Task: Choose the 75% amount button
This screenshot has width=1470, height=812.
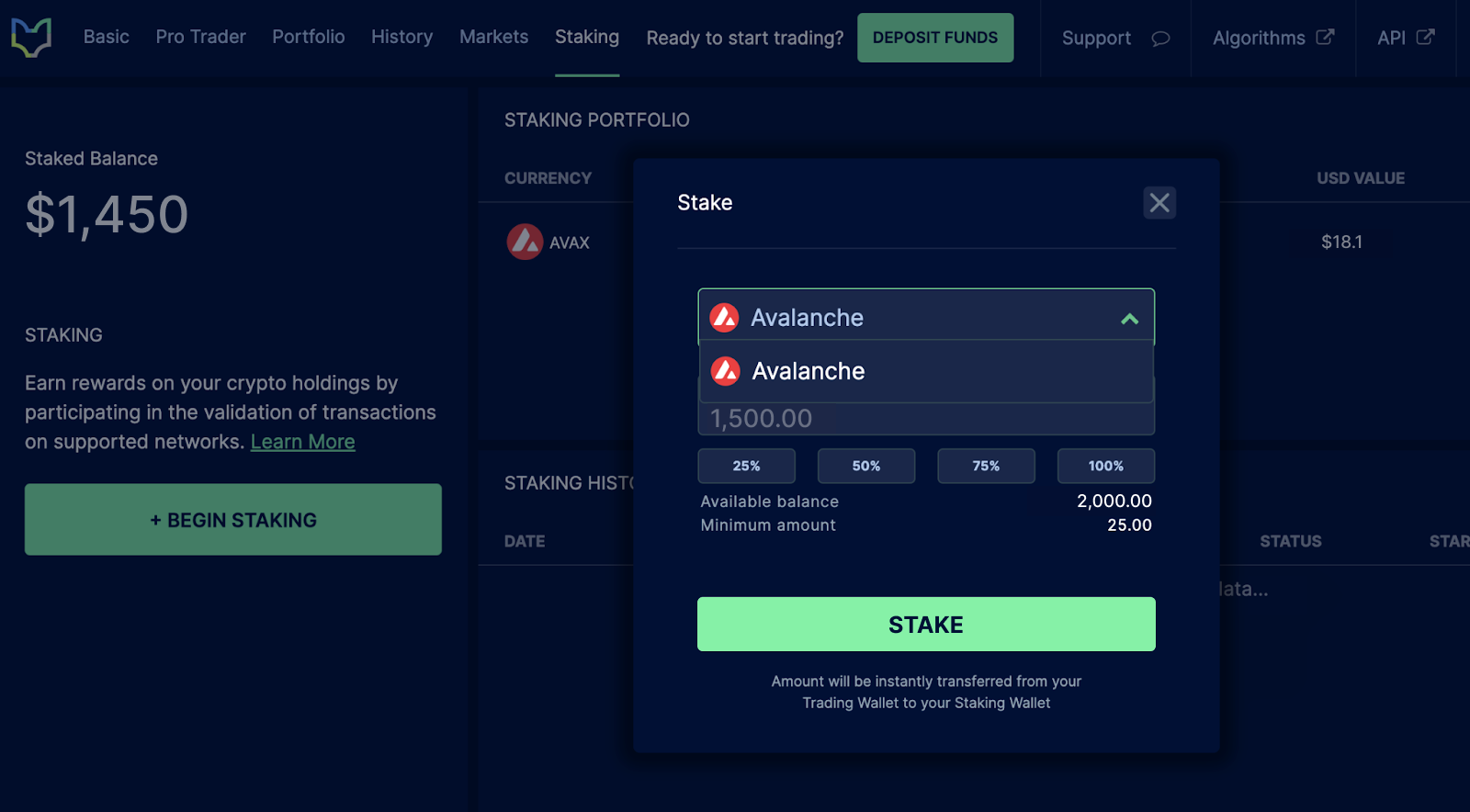Action: click(986, 466)
